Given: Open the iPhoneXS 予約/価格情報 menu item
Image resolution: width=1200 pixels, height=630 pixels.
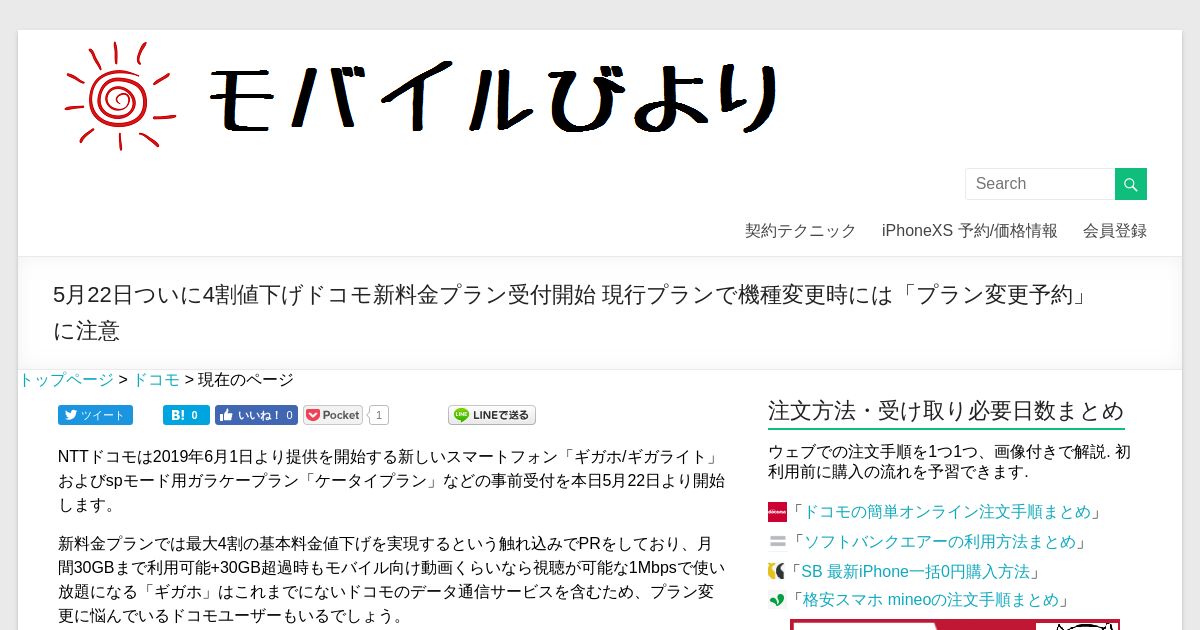Looking at the screenshot, I should tap(969, 231).
